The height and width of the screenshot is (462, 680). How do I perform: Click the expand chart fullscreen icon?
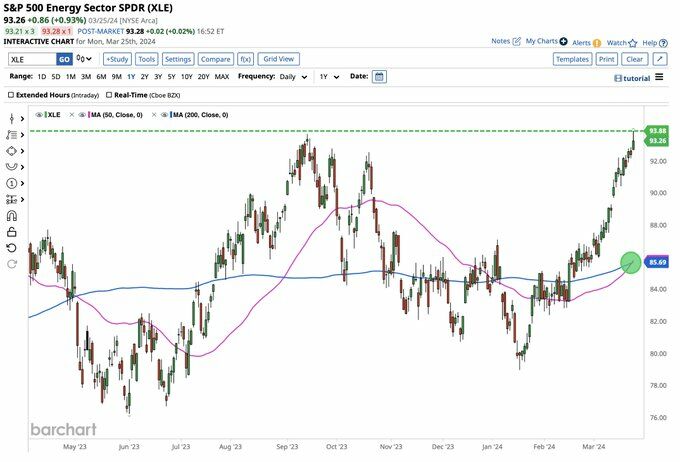[x=660, y=59]
